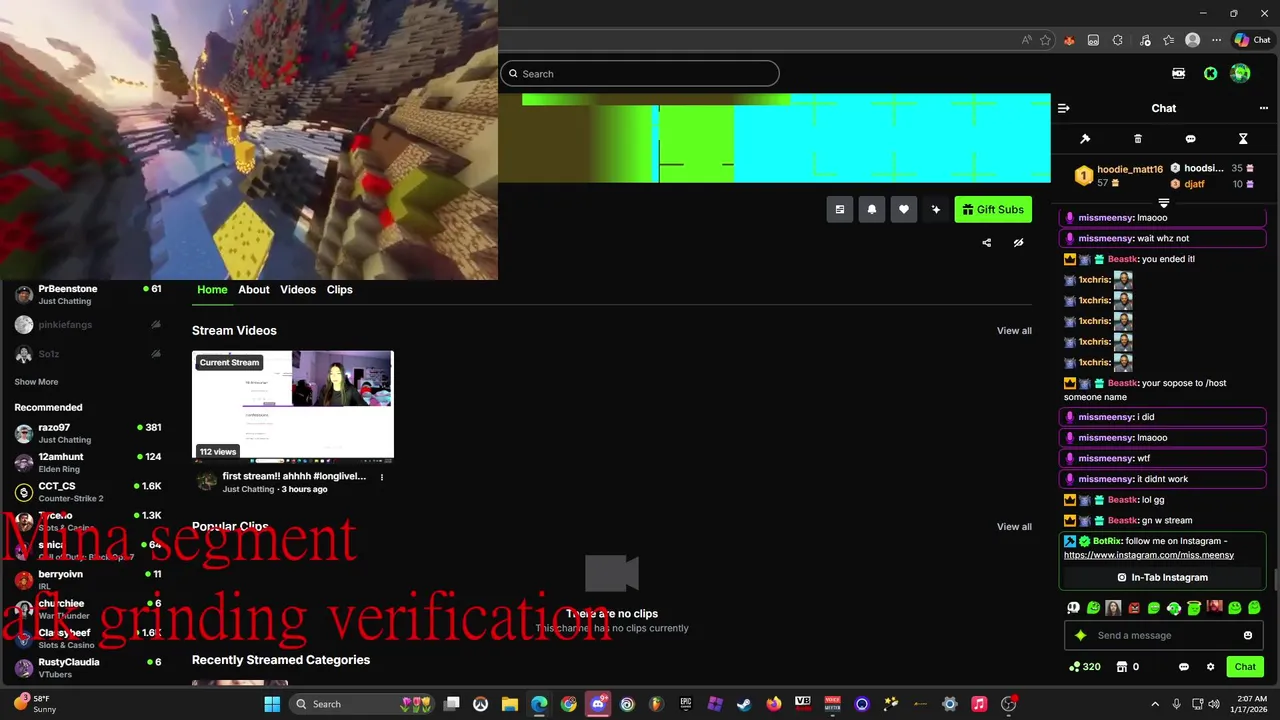Click the green circle icon beside the profile avatar
This screenshot has width=1280, height=720.
point(1210,73)
